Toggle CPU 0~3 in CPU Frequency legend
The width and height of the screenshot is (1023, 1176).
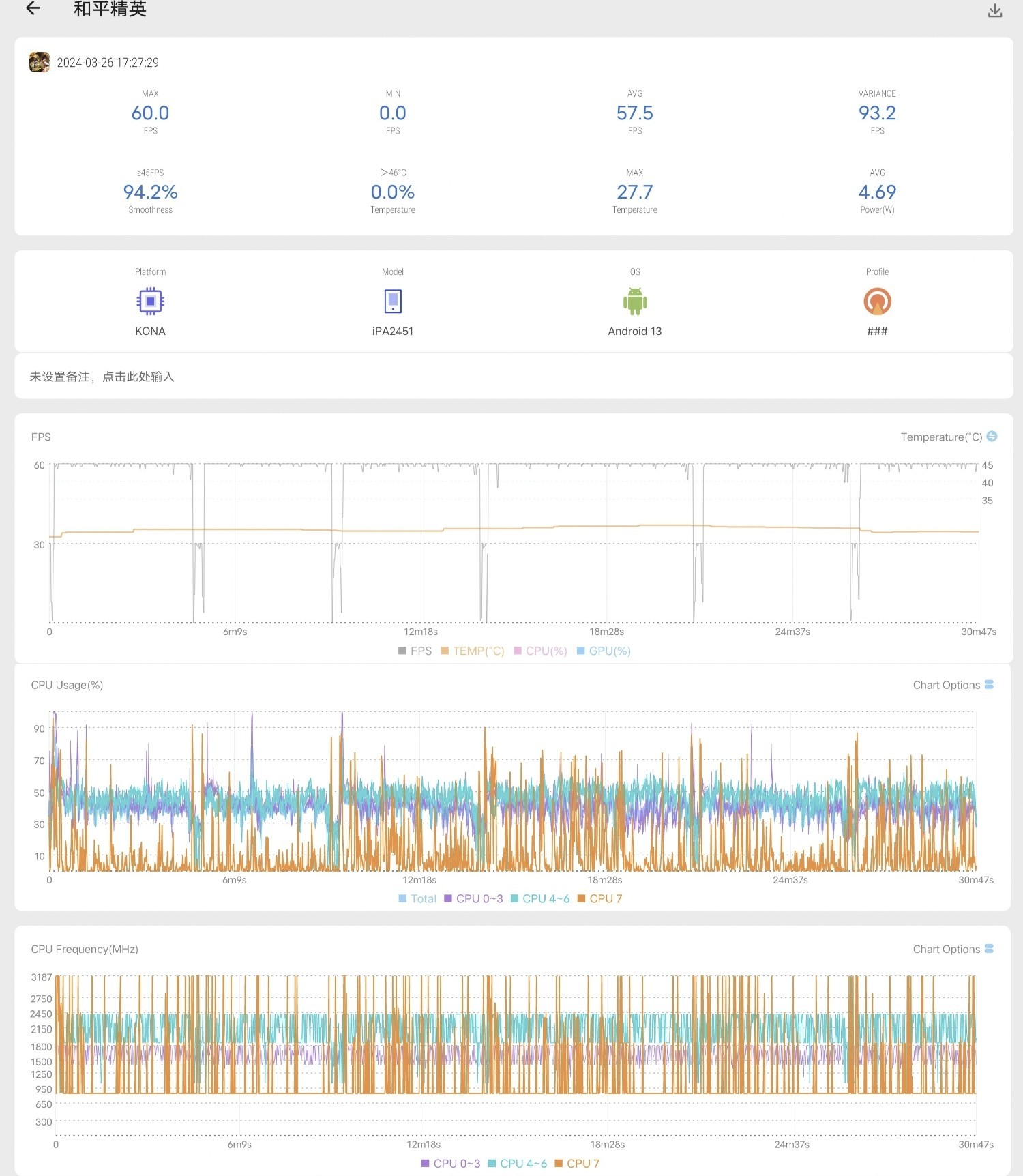point(451,1163)
